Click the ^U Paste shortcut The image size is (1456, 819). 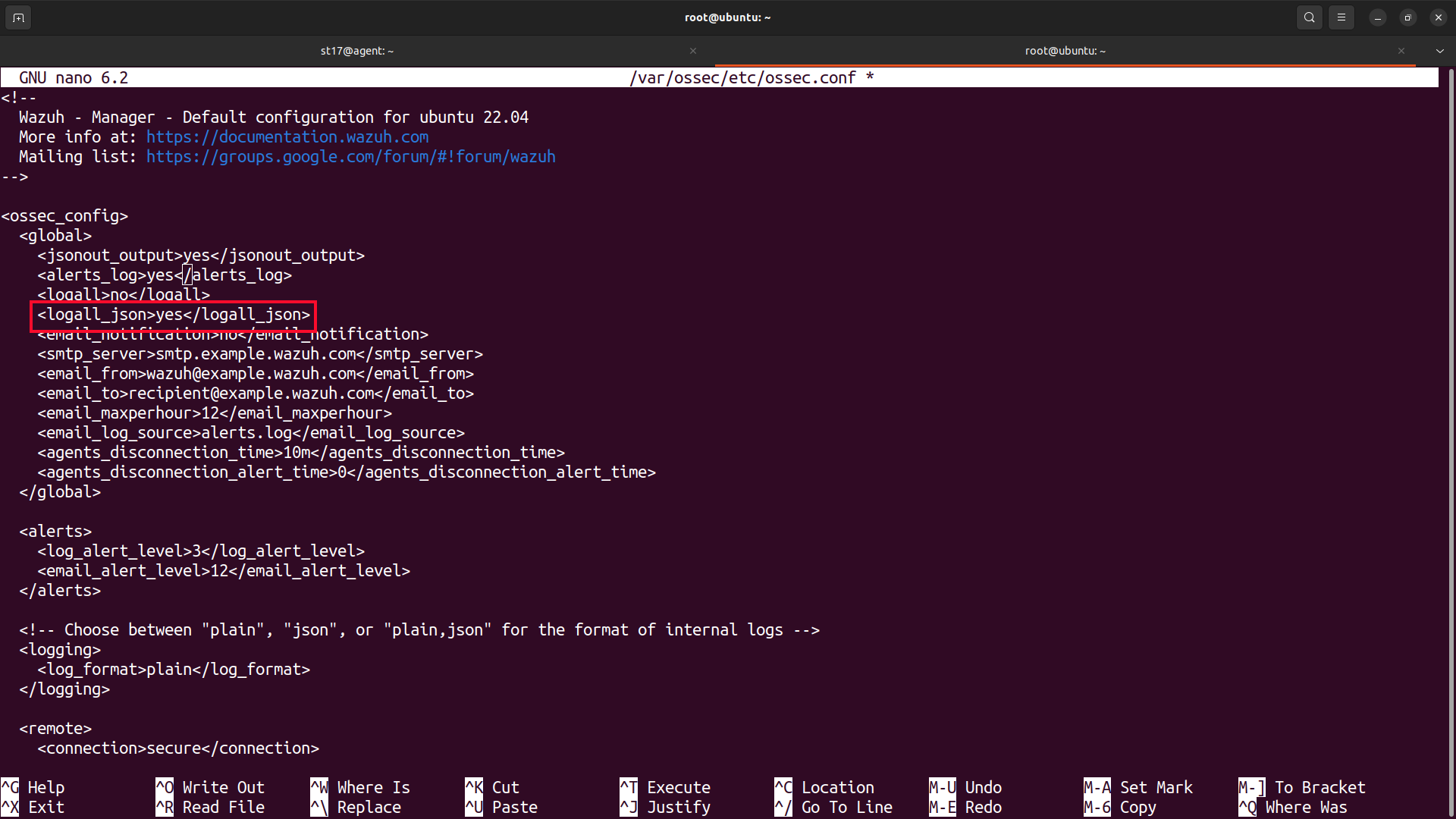(x=501, y=807)
